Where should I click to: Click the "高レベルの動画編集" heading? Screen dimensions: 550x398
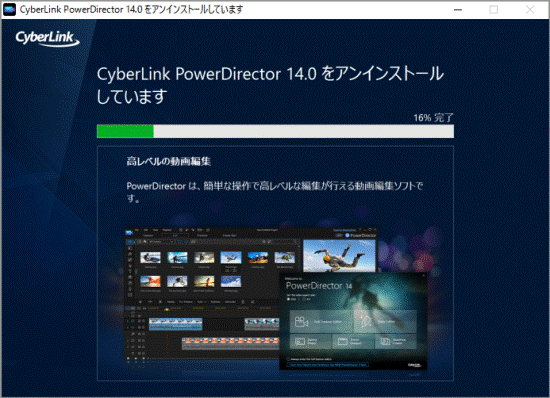(169, 161)
